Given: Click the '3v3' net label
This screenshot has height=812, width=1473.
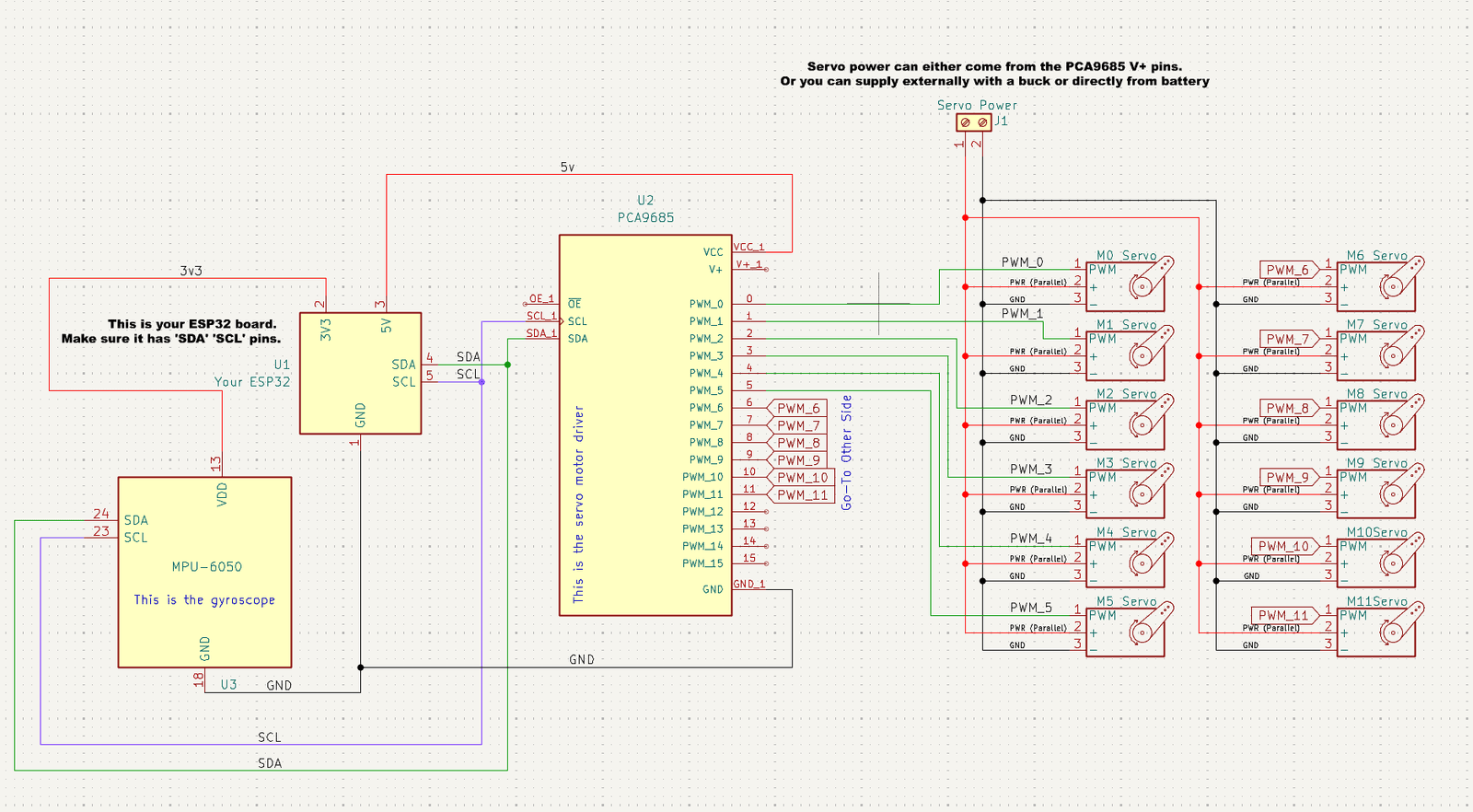Looking at the screenshot, I should coord(191,271).
